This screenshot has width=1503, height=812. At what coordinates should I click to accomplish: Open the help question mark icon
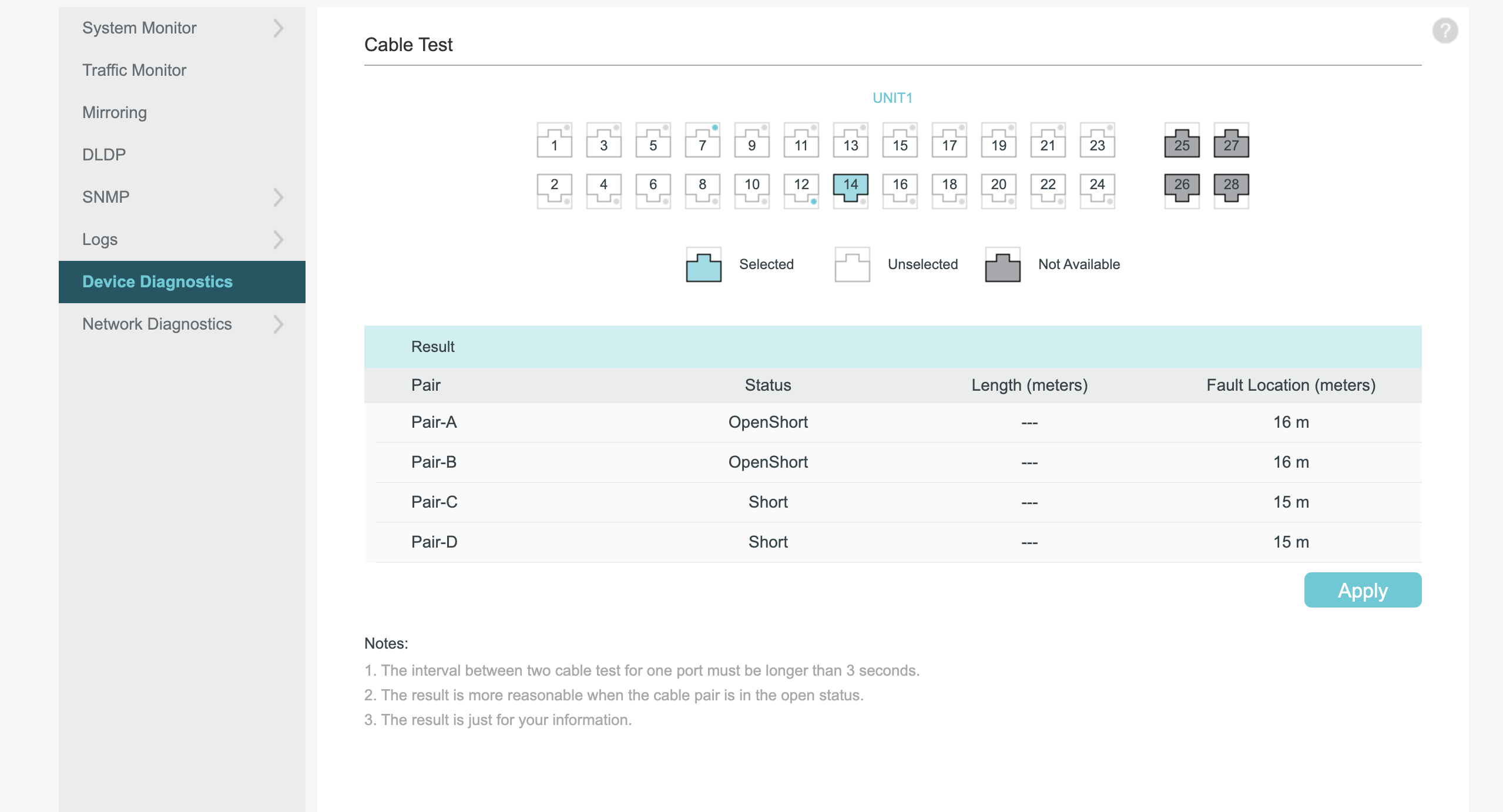(1445, 31)
